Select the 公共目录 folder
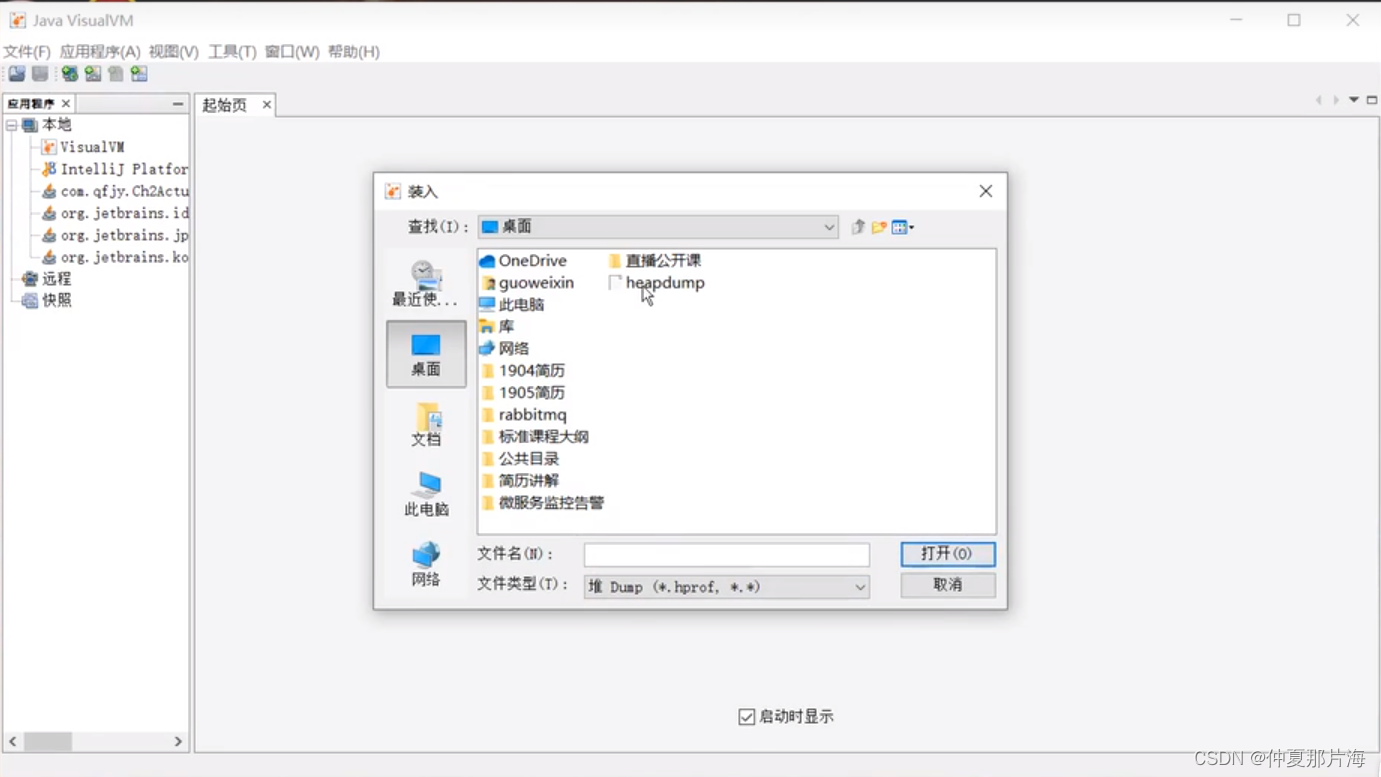The image size is (1381, 777). (x=519, y=459)
